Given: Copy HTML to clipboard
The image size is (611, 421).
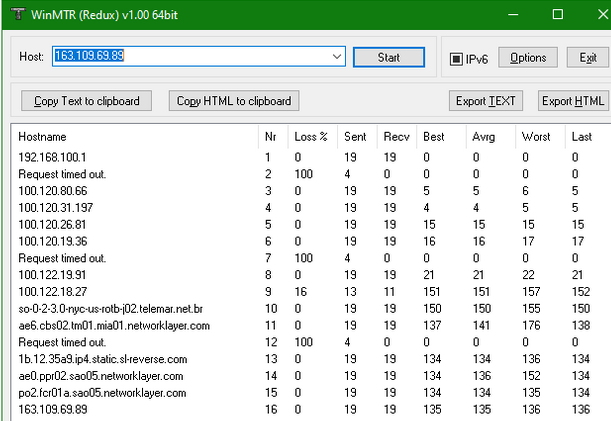Looking at the screenshot, I should pos(234,101).
